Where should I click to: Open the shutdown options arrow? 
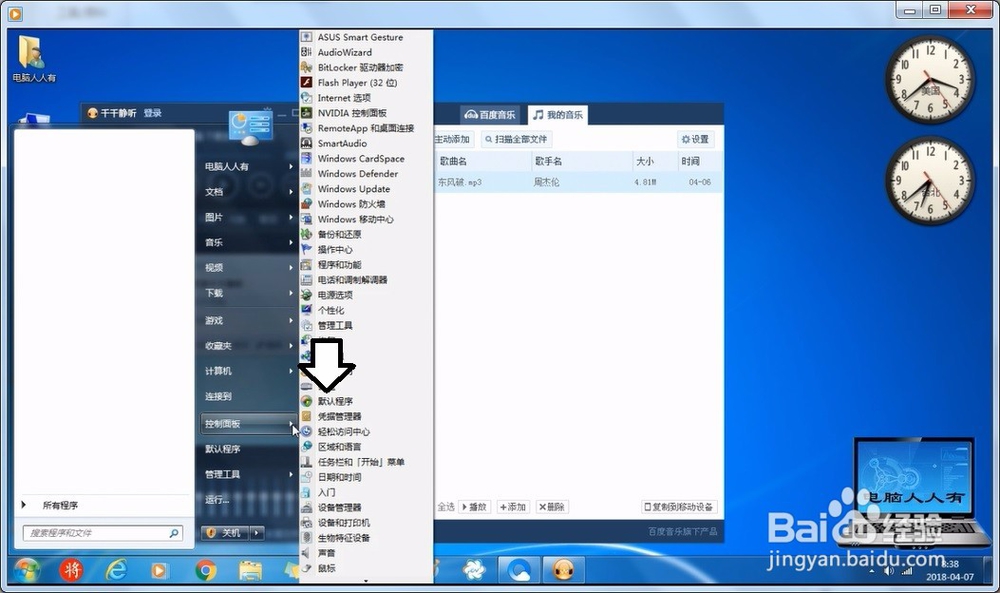[257, 532]
